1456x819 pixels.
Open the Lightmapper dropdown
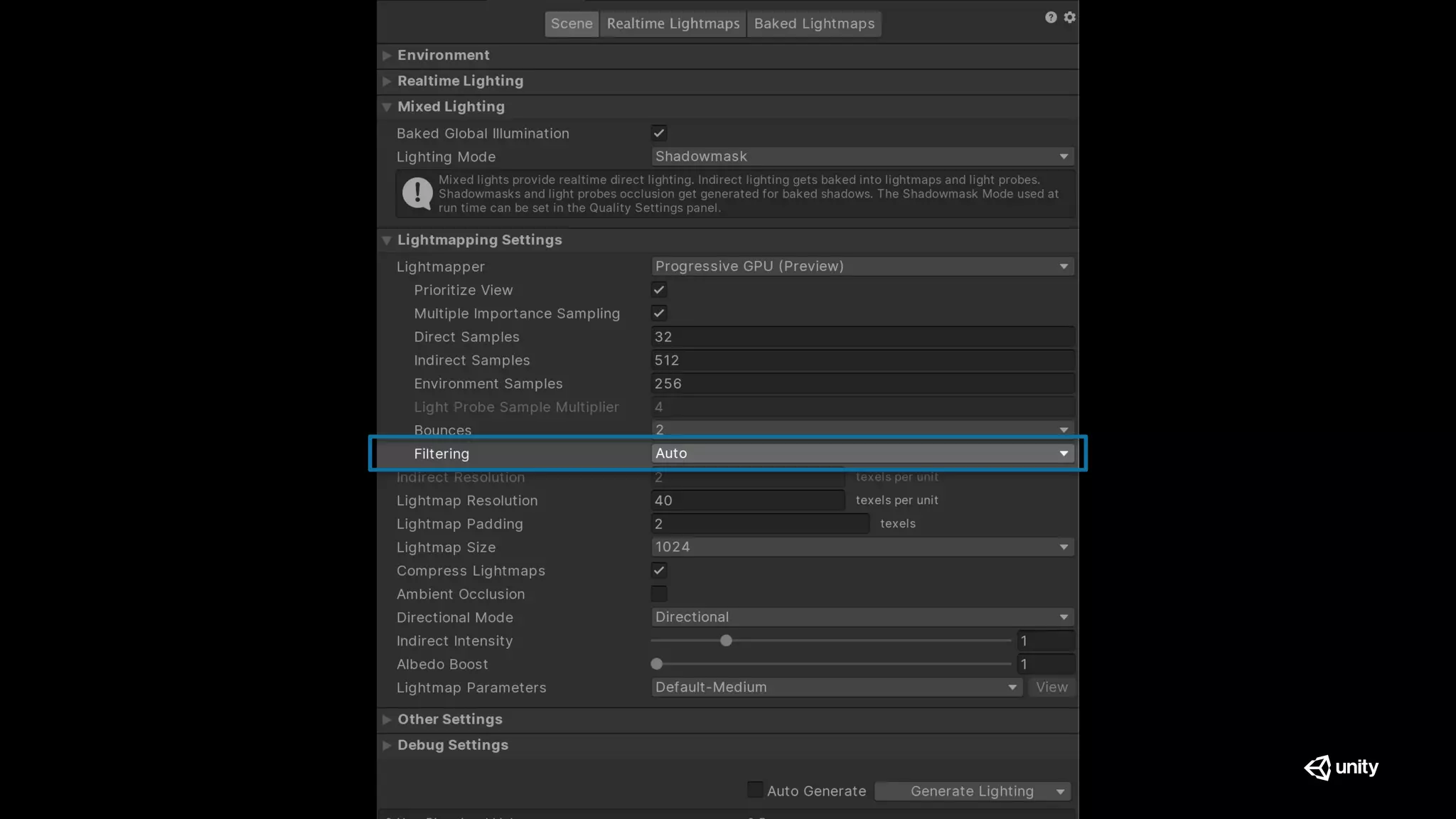coord(862,267)
